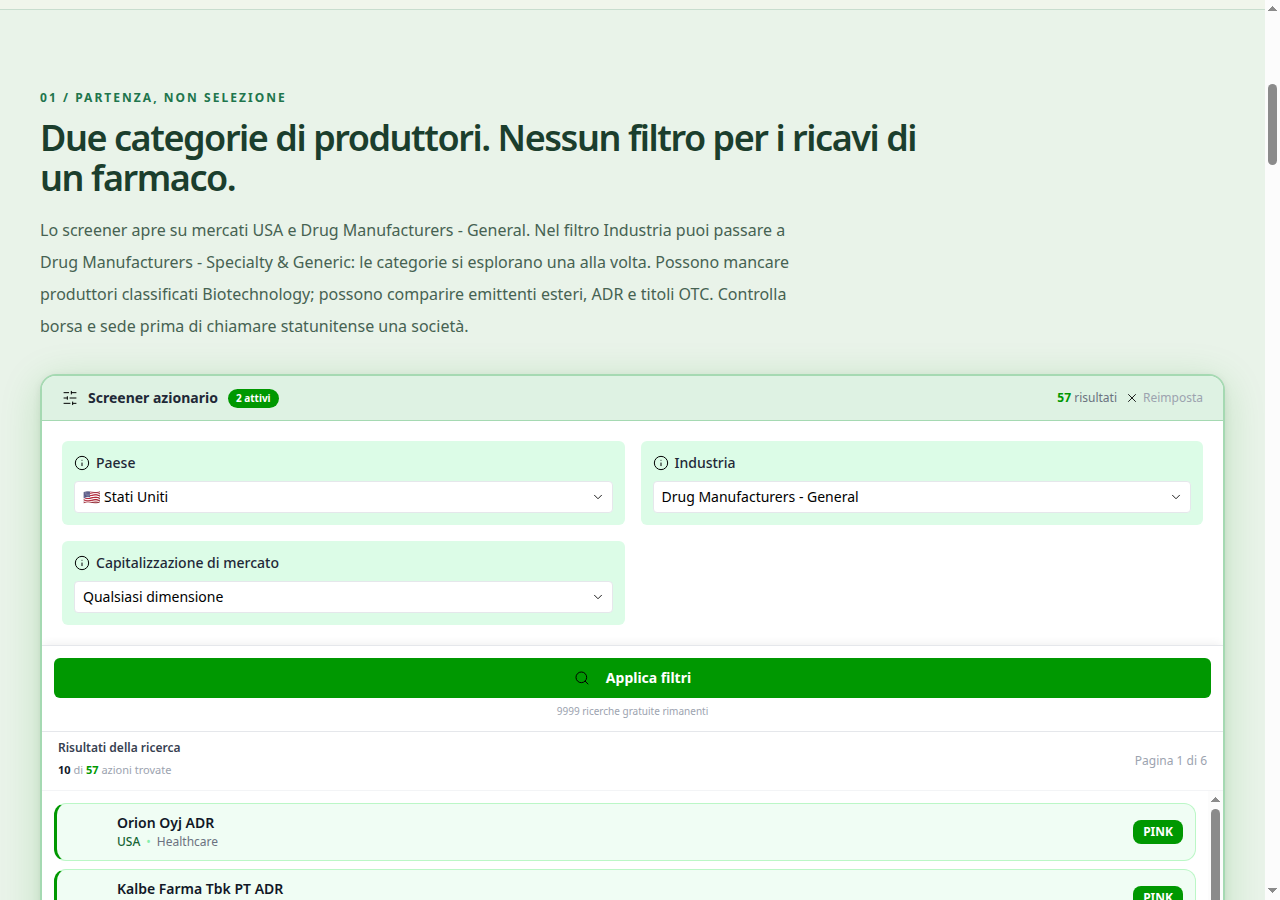Click the 2 attivi badge
The height and width of the screenshot is (900, 1280).
coord(253,398)
